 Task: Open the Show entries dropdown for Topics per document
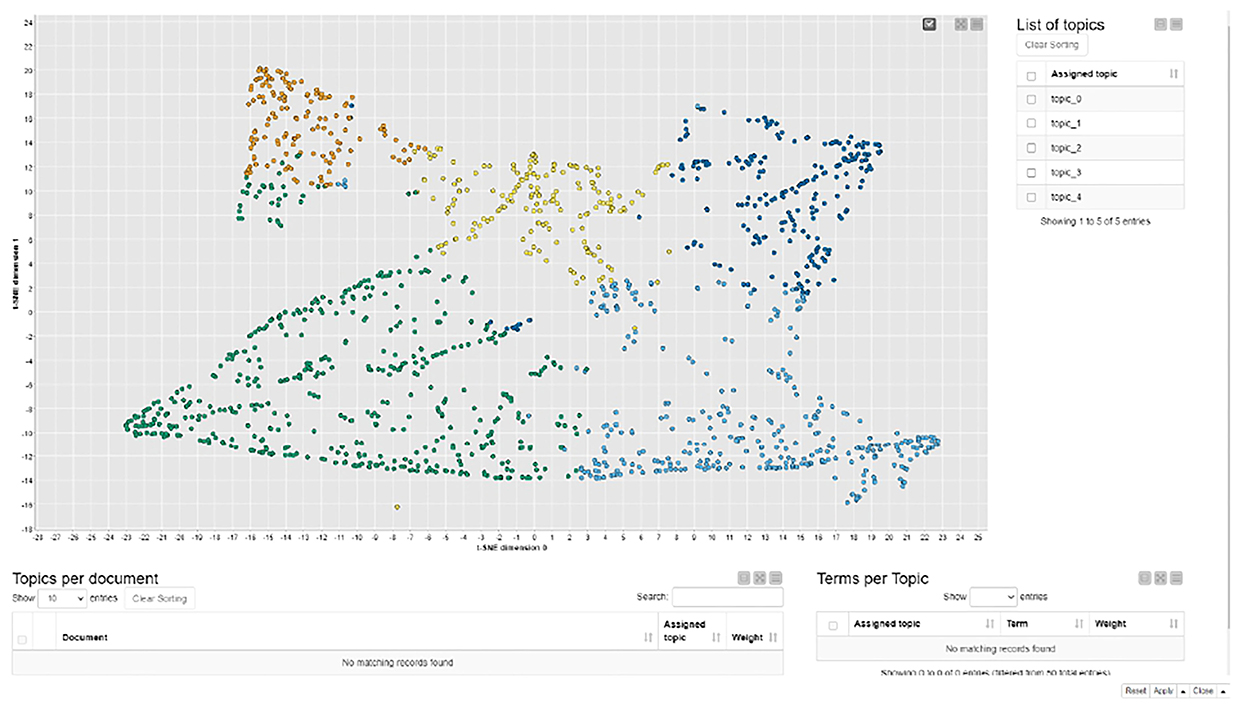[62, 598]
